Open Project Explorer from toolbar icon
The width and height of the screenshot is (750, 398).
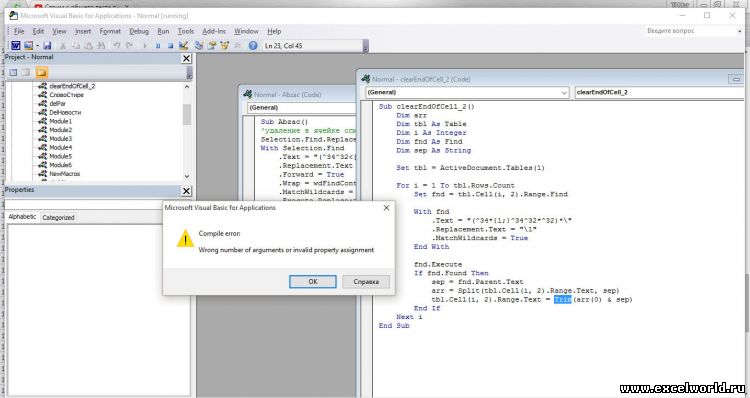199,45
